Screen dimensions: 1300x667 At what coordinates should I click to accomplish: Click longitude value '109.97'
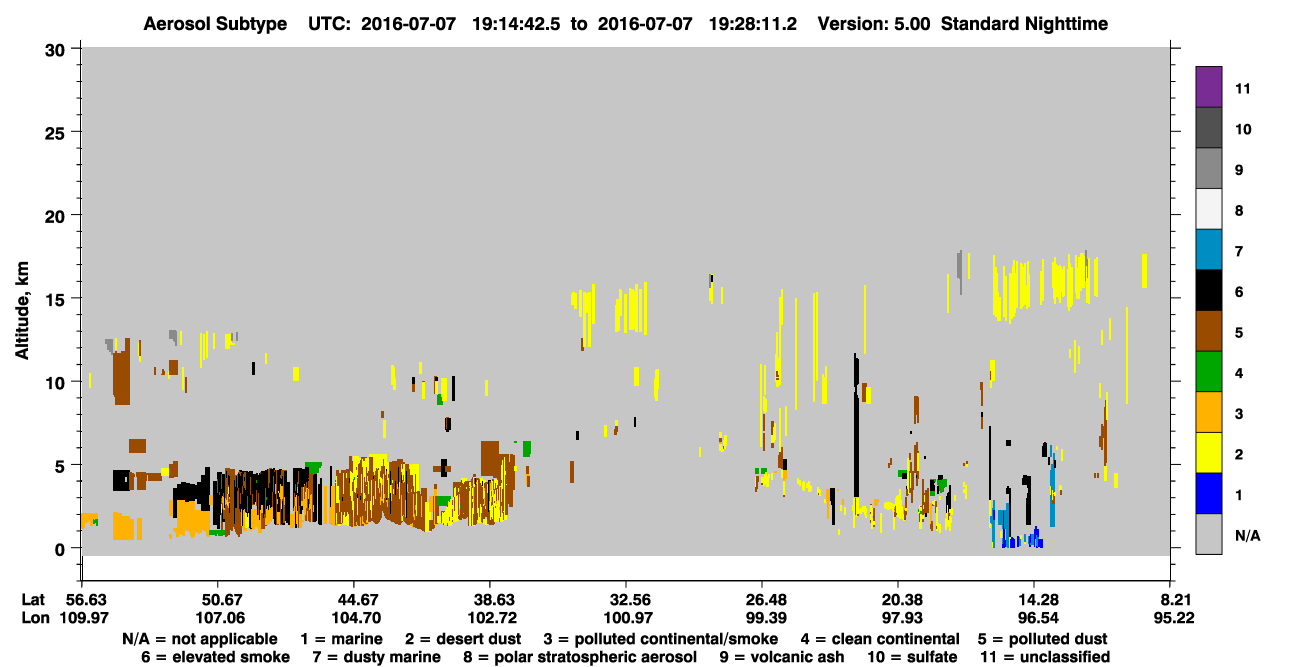[86, 618]
